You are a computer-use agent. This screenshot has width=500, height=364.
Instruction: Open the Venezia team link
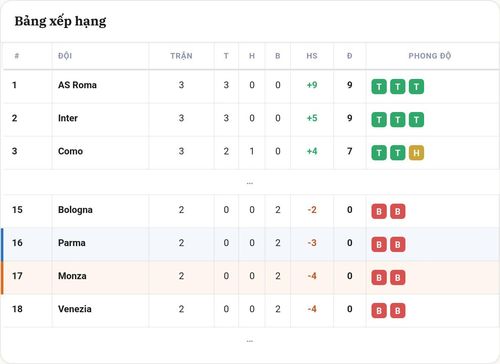click(75, 309)
